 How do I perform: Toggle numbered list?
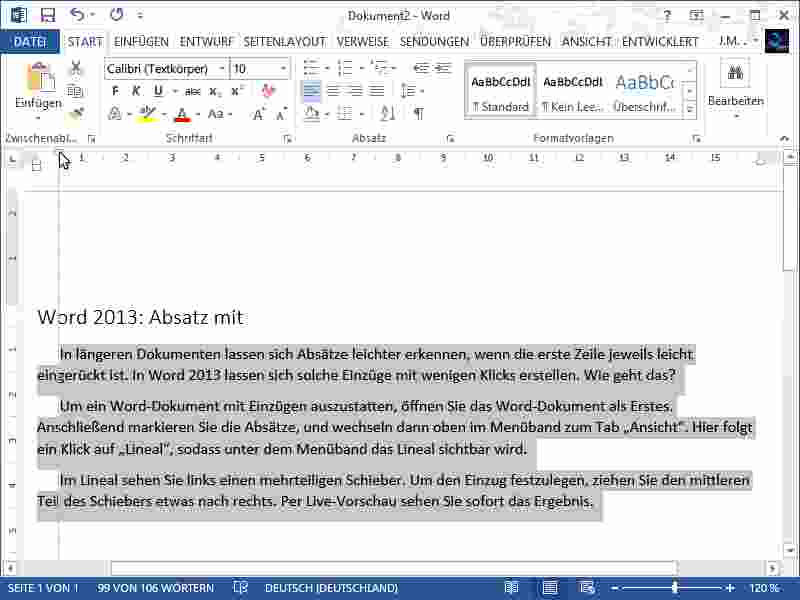(345, 67)
